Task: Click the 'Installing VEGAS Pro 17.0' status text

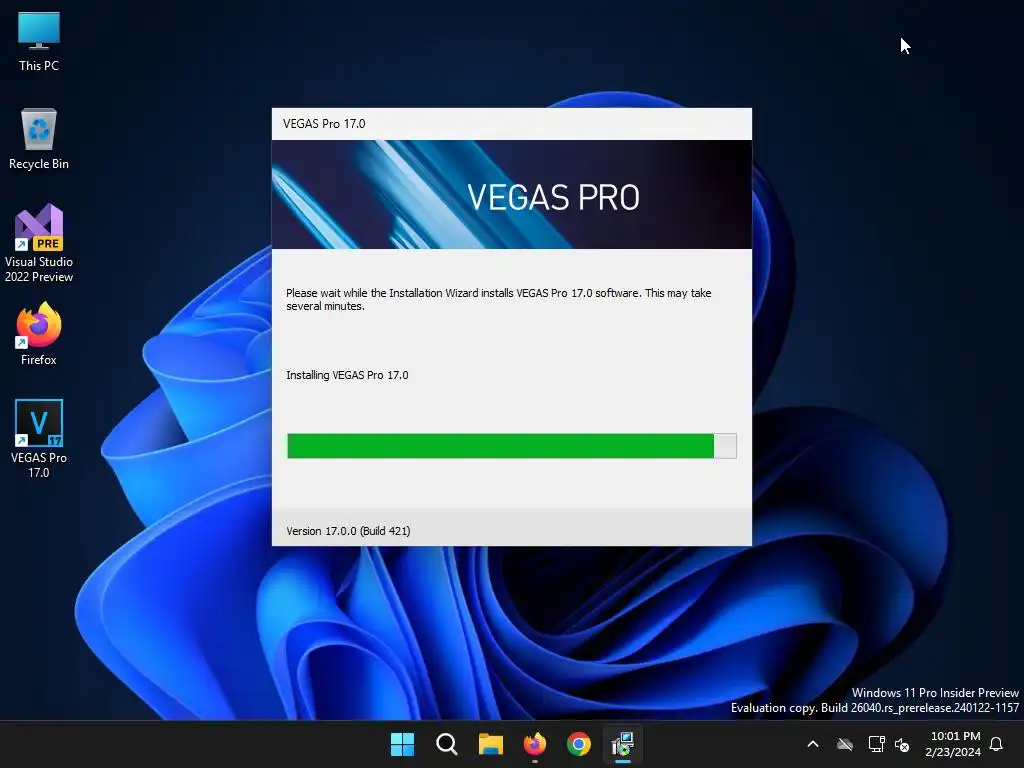Action: tap(347, 376)
